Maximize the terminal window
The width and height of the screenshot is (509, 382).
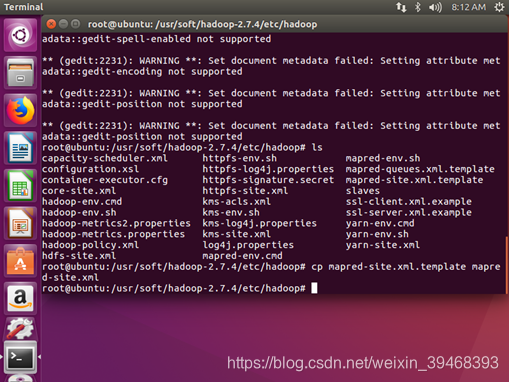click(x=76, y=24)
